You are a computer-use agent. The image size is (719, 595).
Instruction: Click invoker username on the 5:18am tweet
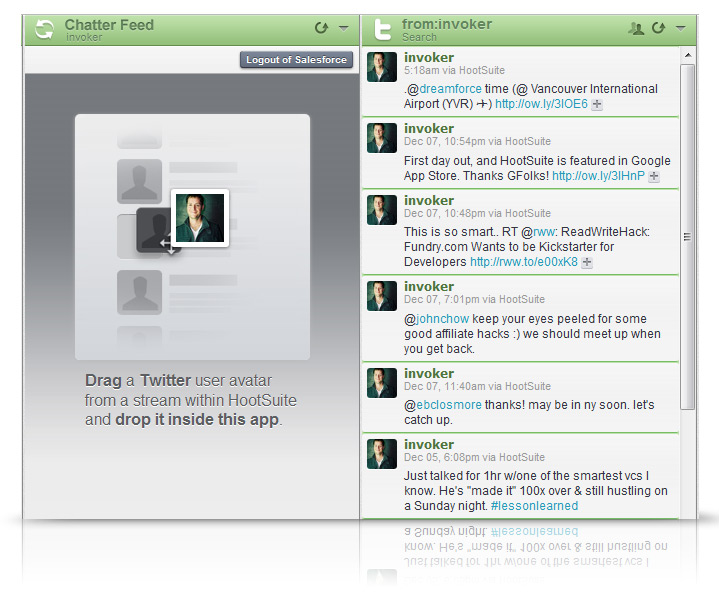[x=429, y=57]
